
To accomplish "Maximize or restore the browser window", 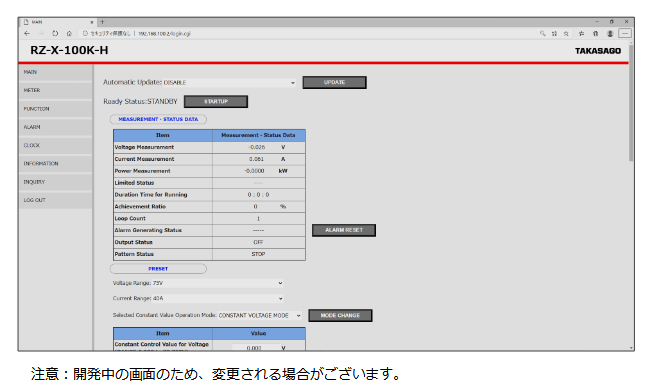I will [611, 22].
